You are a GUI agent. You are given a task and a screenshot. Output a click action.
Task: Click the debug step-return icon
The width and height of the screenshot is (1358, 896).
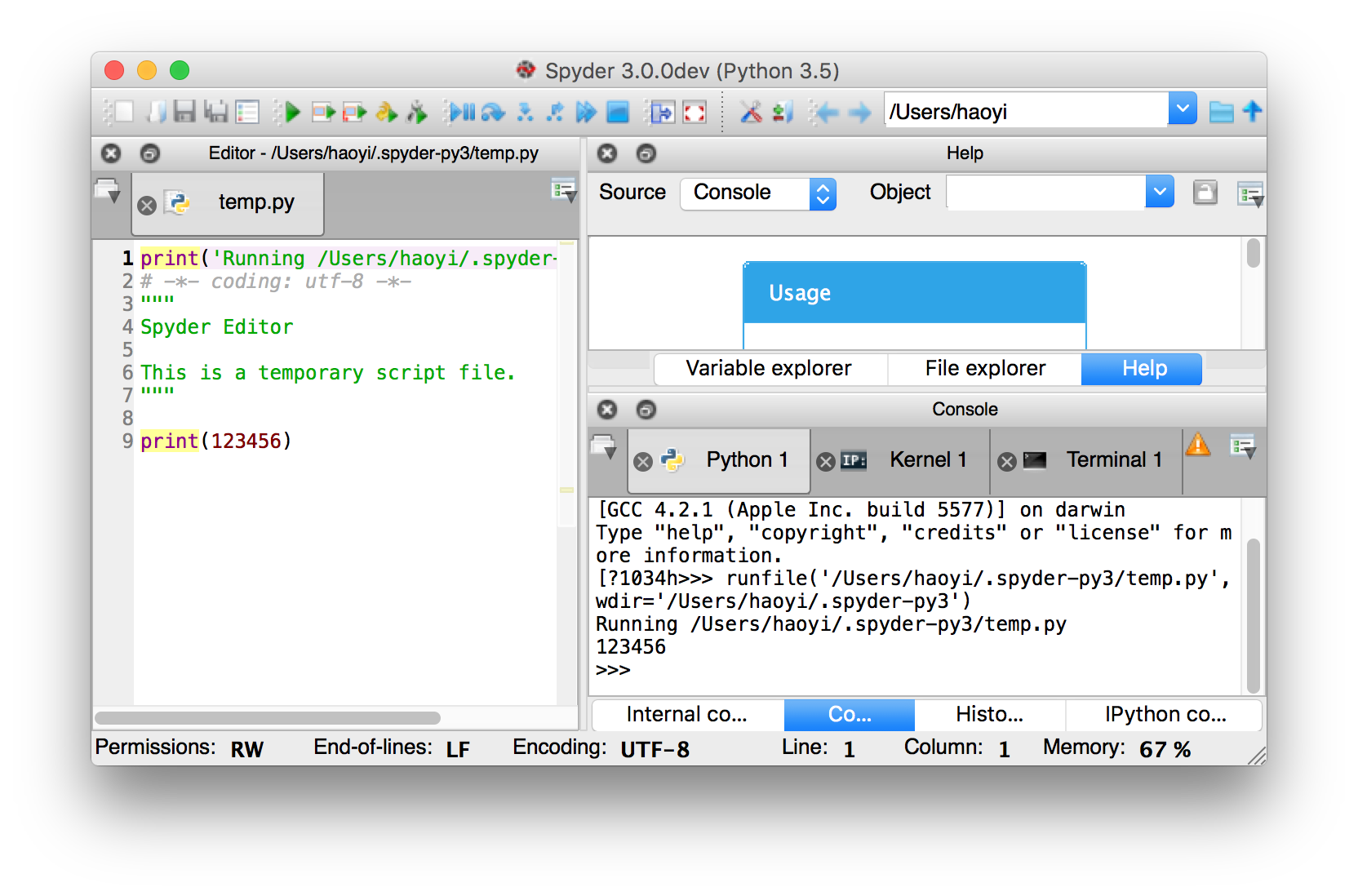click(x=555, y=111)
